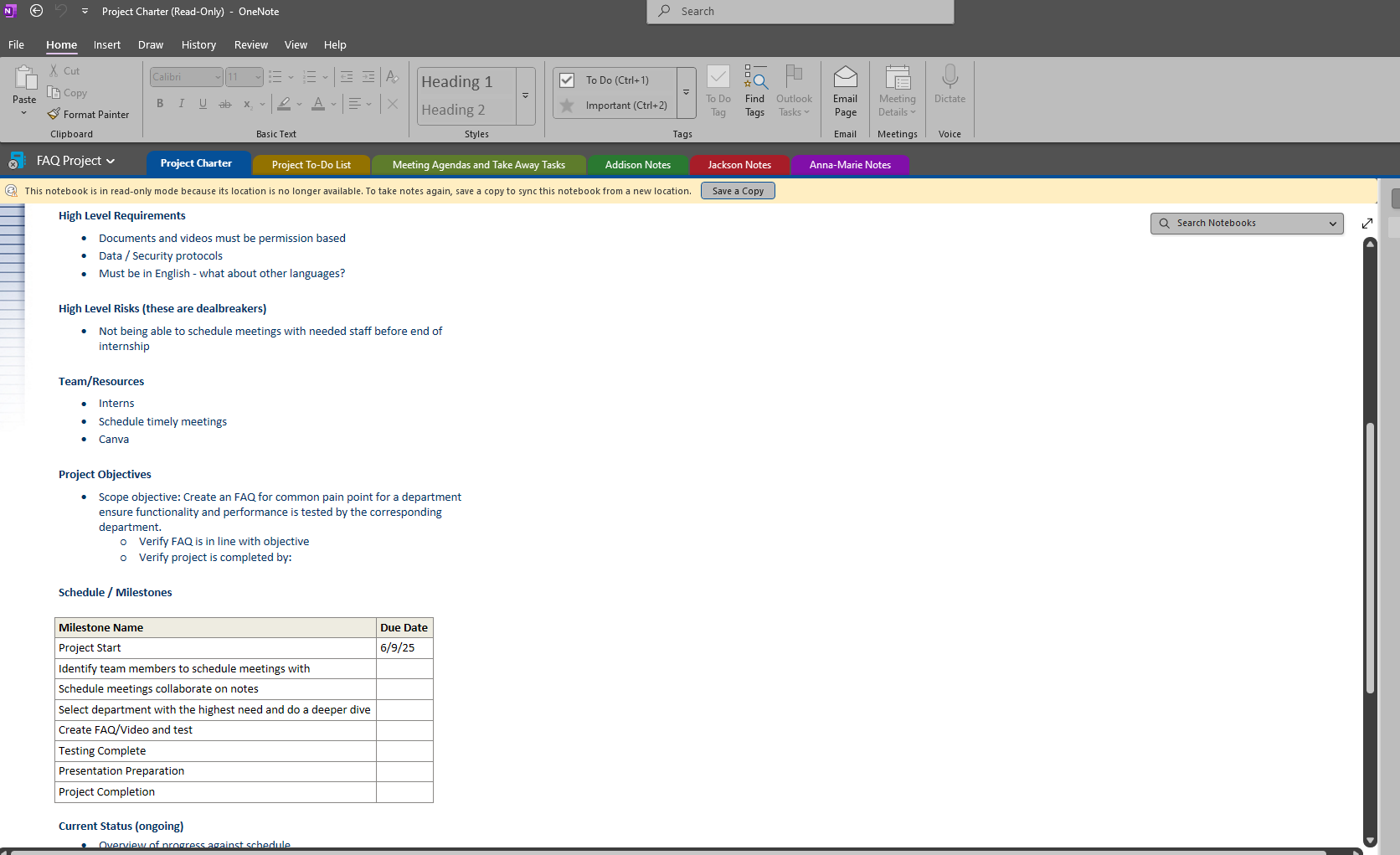Click the Delete X icon in Basic Text
The image size is (1400, 855).
[x=392, y=104]
